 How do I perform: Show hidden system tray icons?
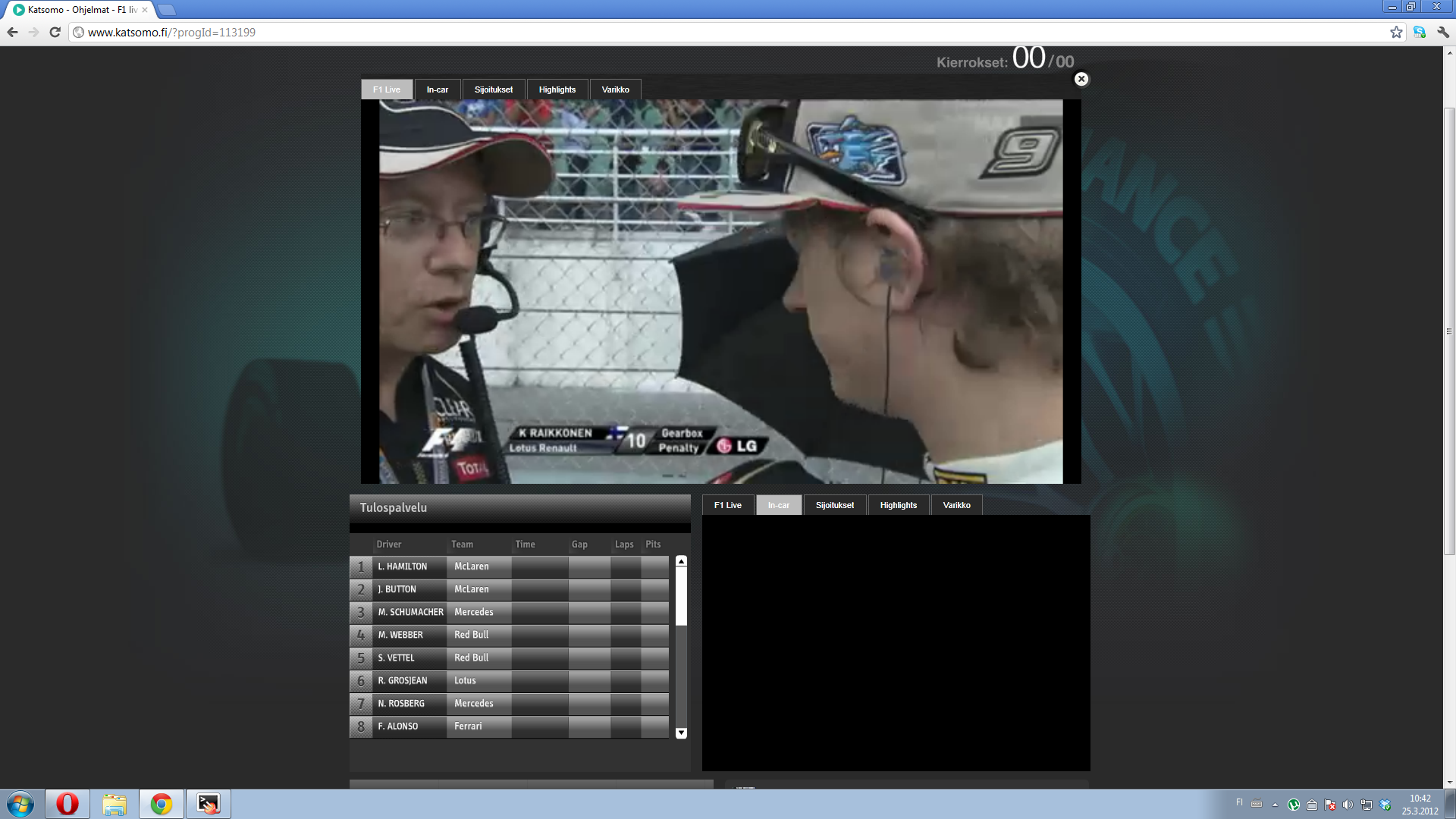(1275, 805)
